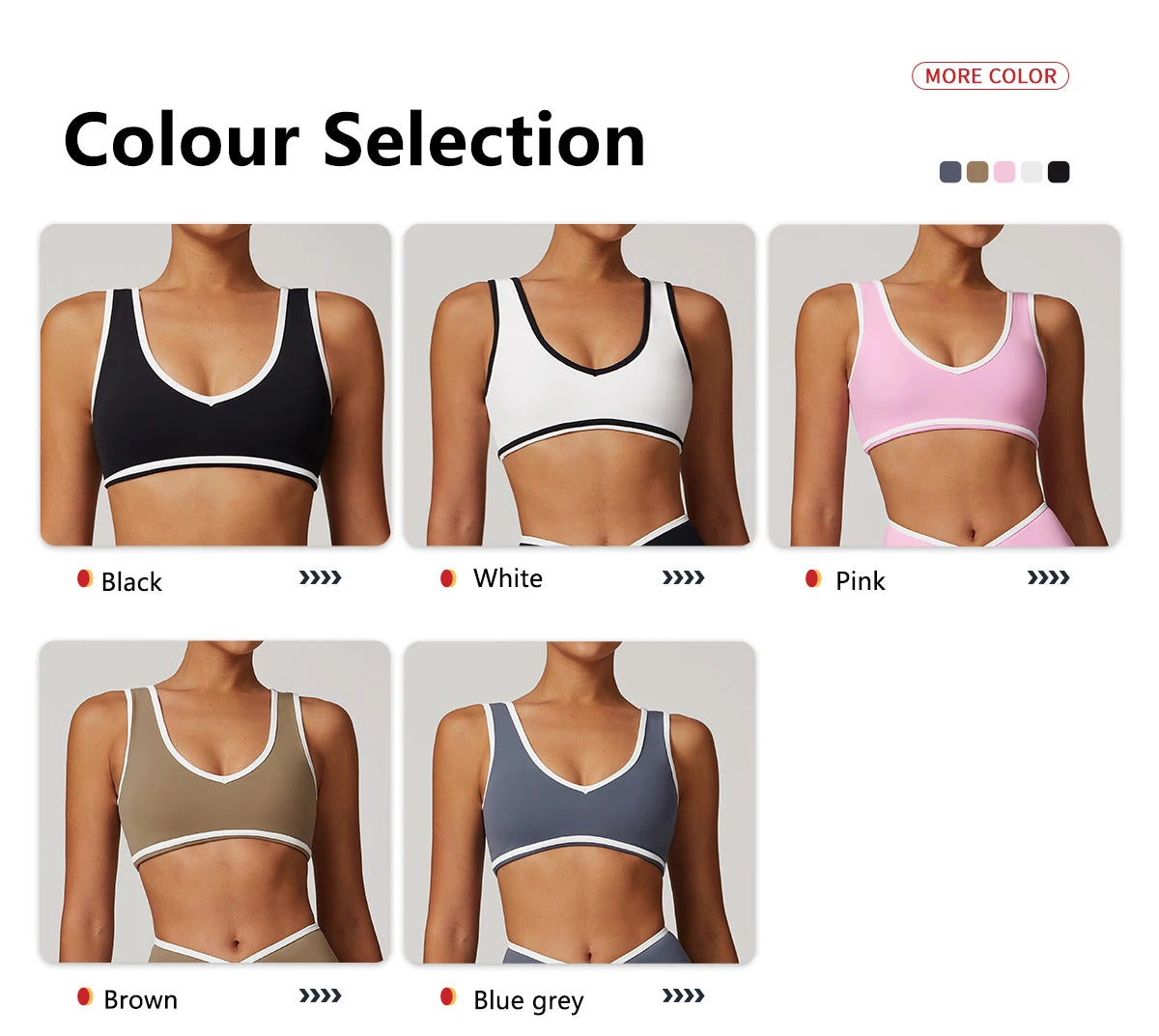Open the arrows beside Blue grey label
Image resolution: width=1159 pixels, height=1036 pixels.
[684, 995]
